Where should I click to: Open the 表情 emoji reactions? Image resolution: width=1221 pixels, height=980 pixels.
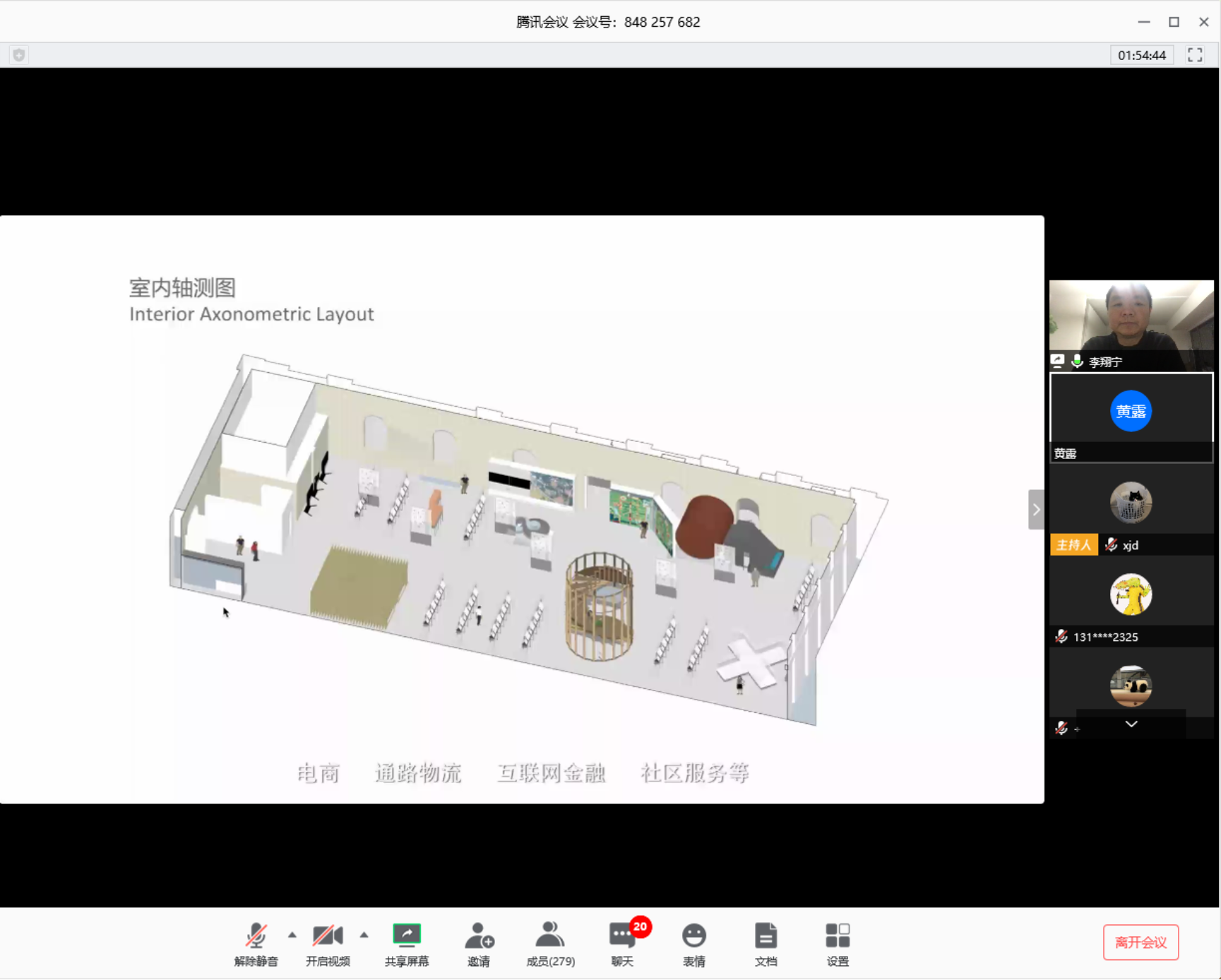click(694, 943)
